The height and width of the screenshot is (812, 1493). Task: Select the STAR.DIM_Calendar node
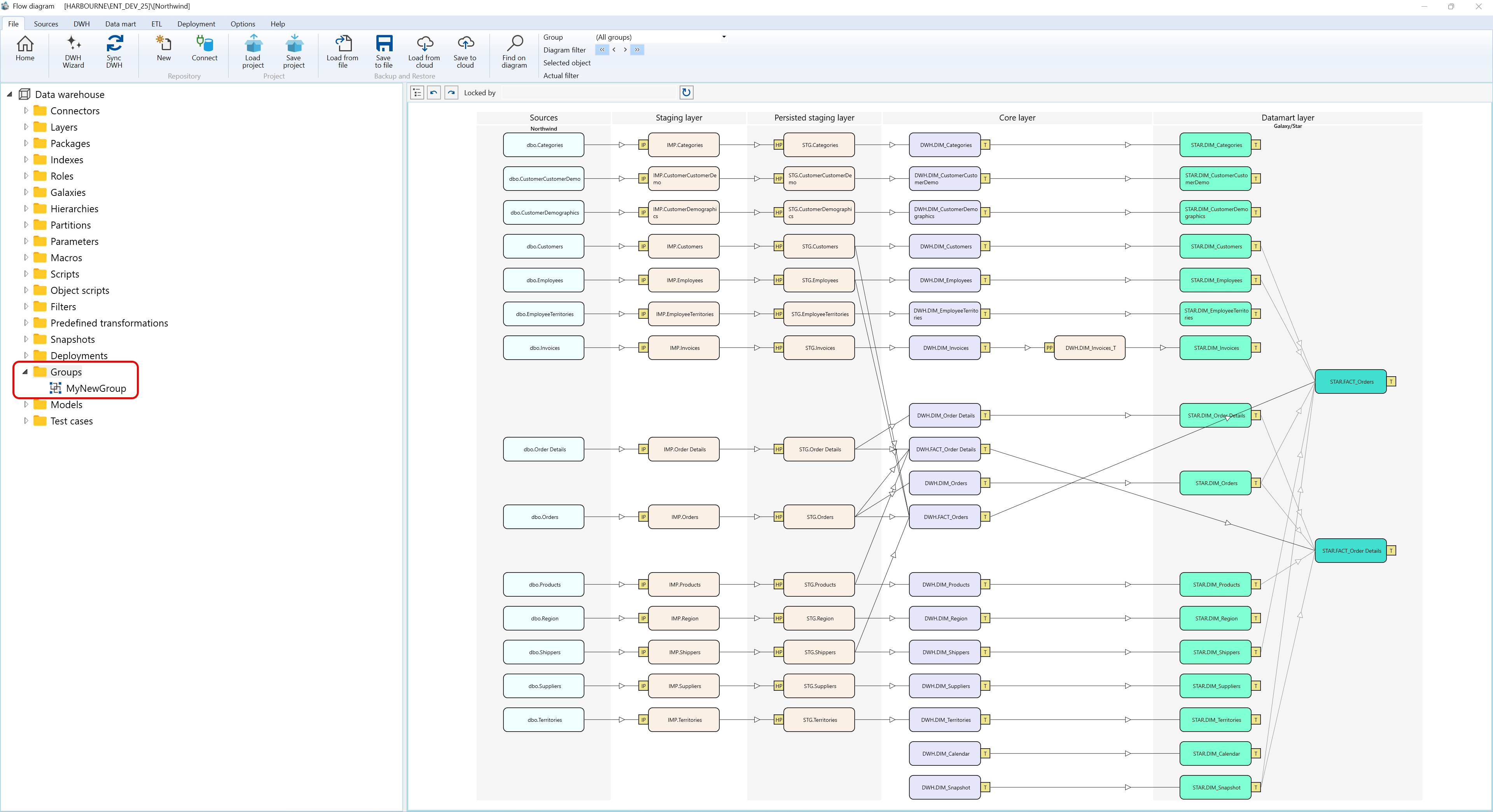1215,753
